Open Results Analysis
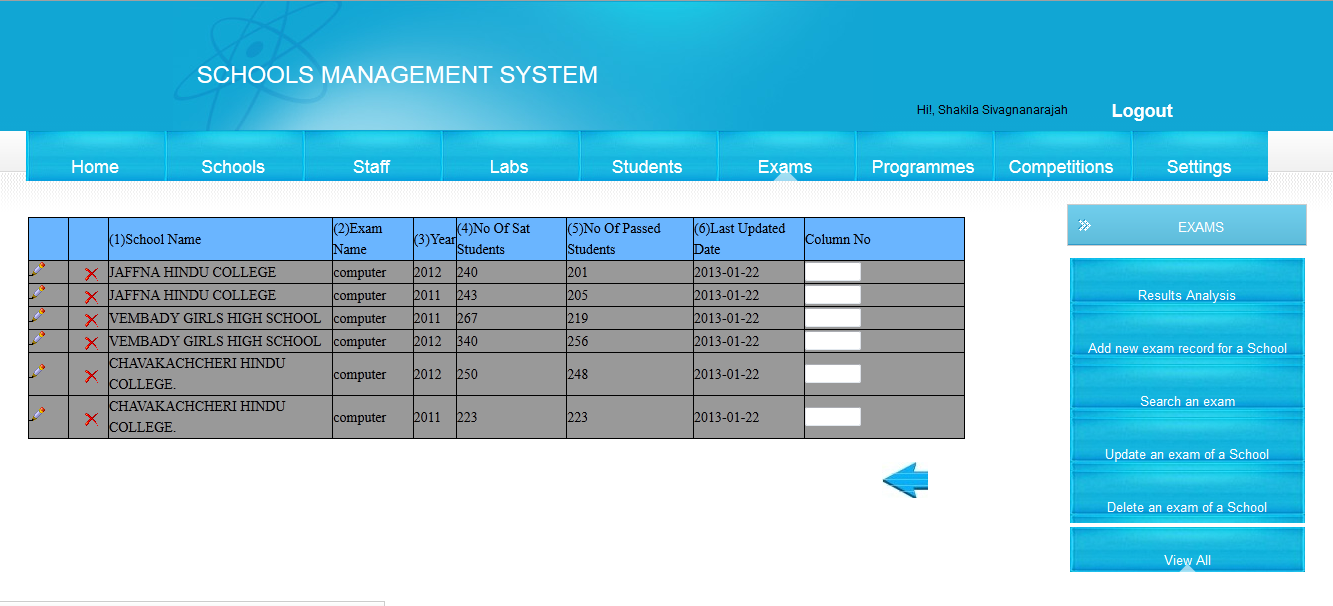The height and width of the screenshot is (606, 1333). pos(1186,295)
